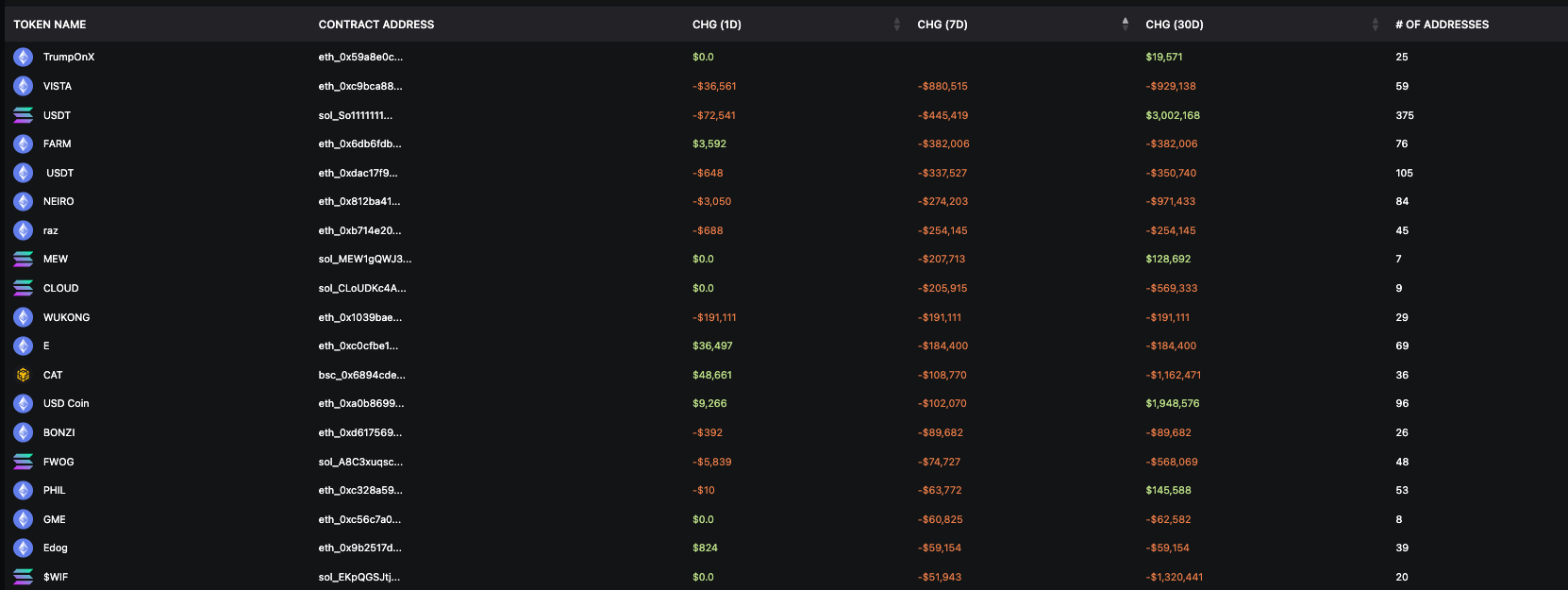The height and width of the screenshot is (590, 1568).
Task: Click the Solana icon beside CLOUD
Action: pos(24,288)
